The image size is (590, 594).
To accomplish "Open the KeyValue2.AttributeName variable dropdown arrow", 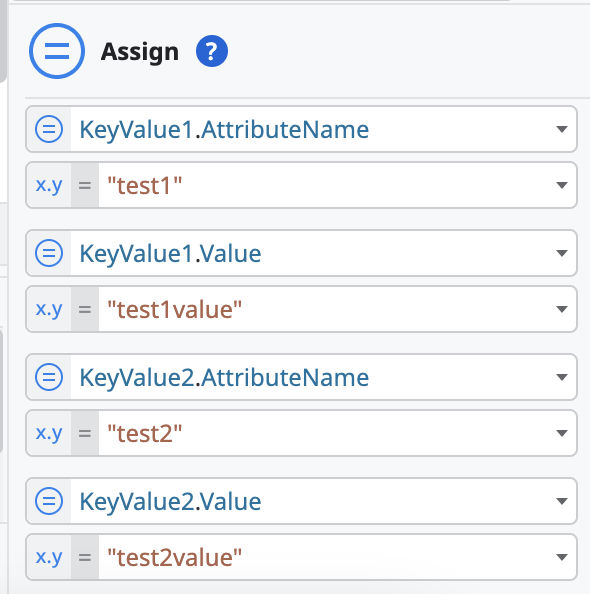I will 562,377.
